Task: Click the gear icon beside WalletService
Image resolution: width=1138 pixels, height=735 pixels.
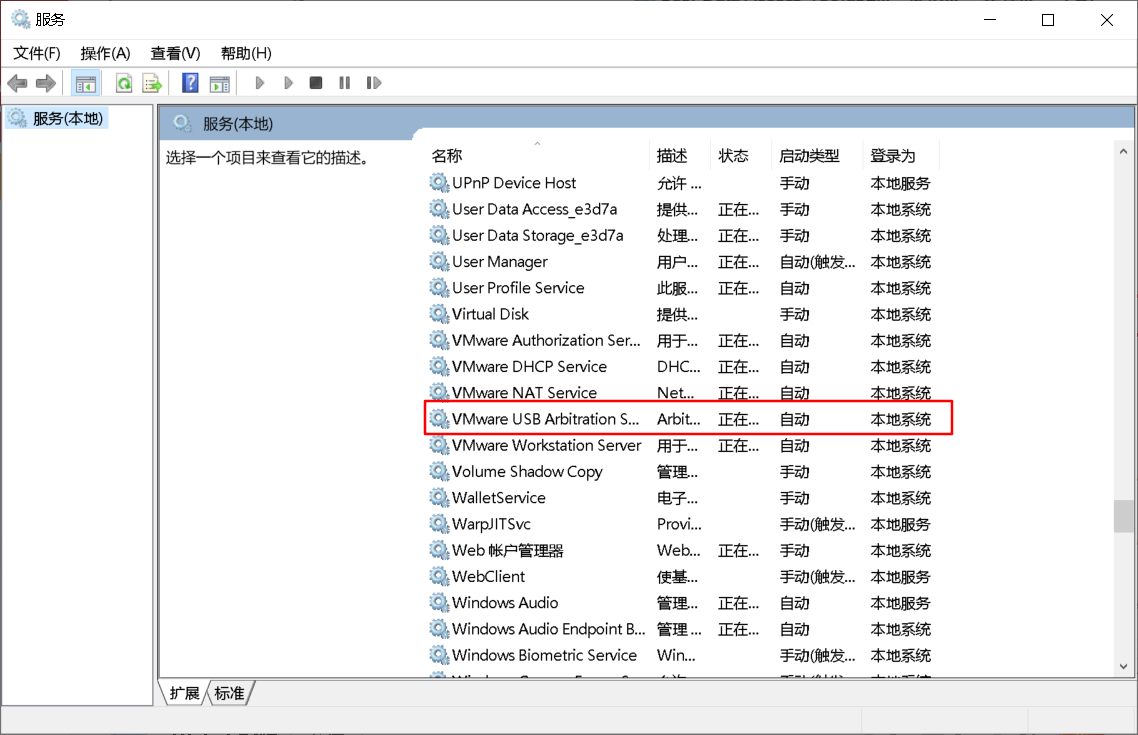Action: [439, 497]
